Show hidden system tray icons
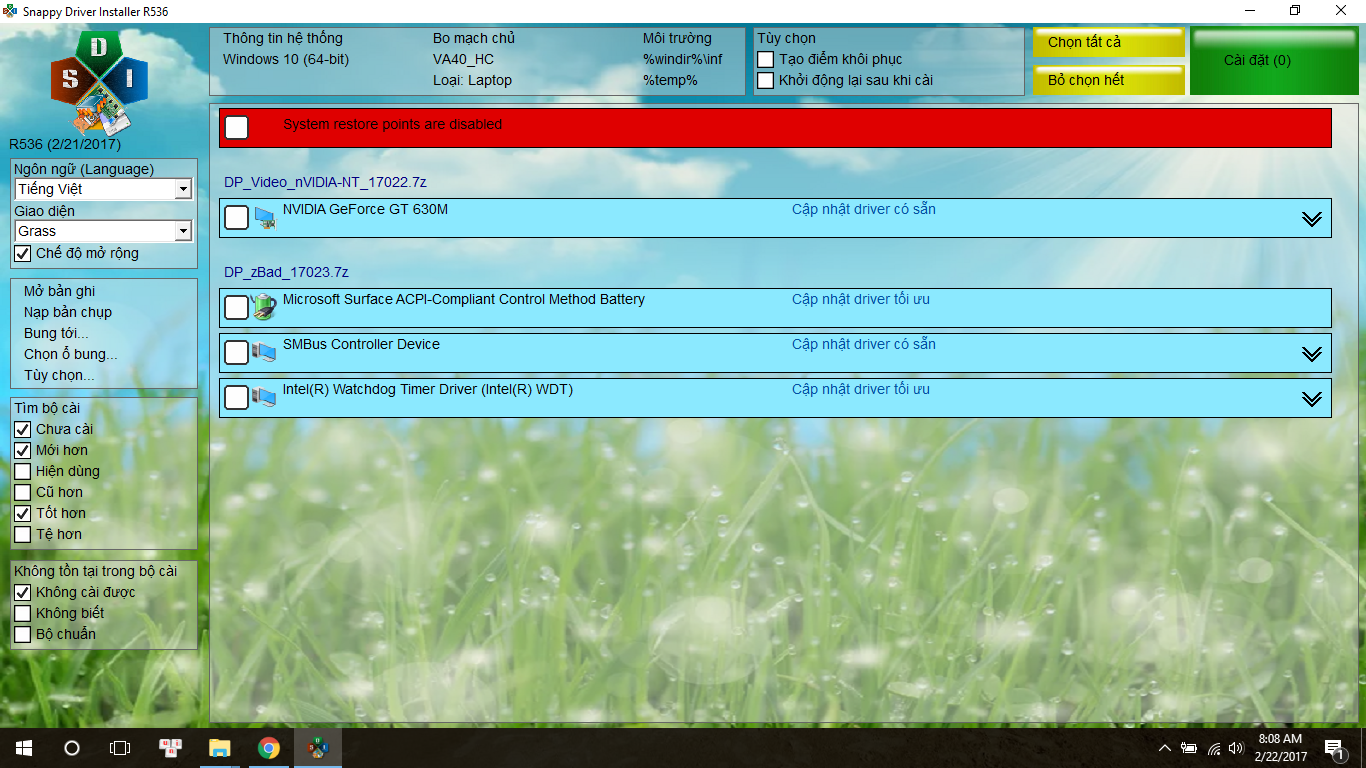The image size is (1366, 768). pyautogui.click(x=1165, y=748)
